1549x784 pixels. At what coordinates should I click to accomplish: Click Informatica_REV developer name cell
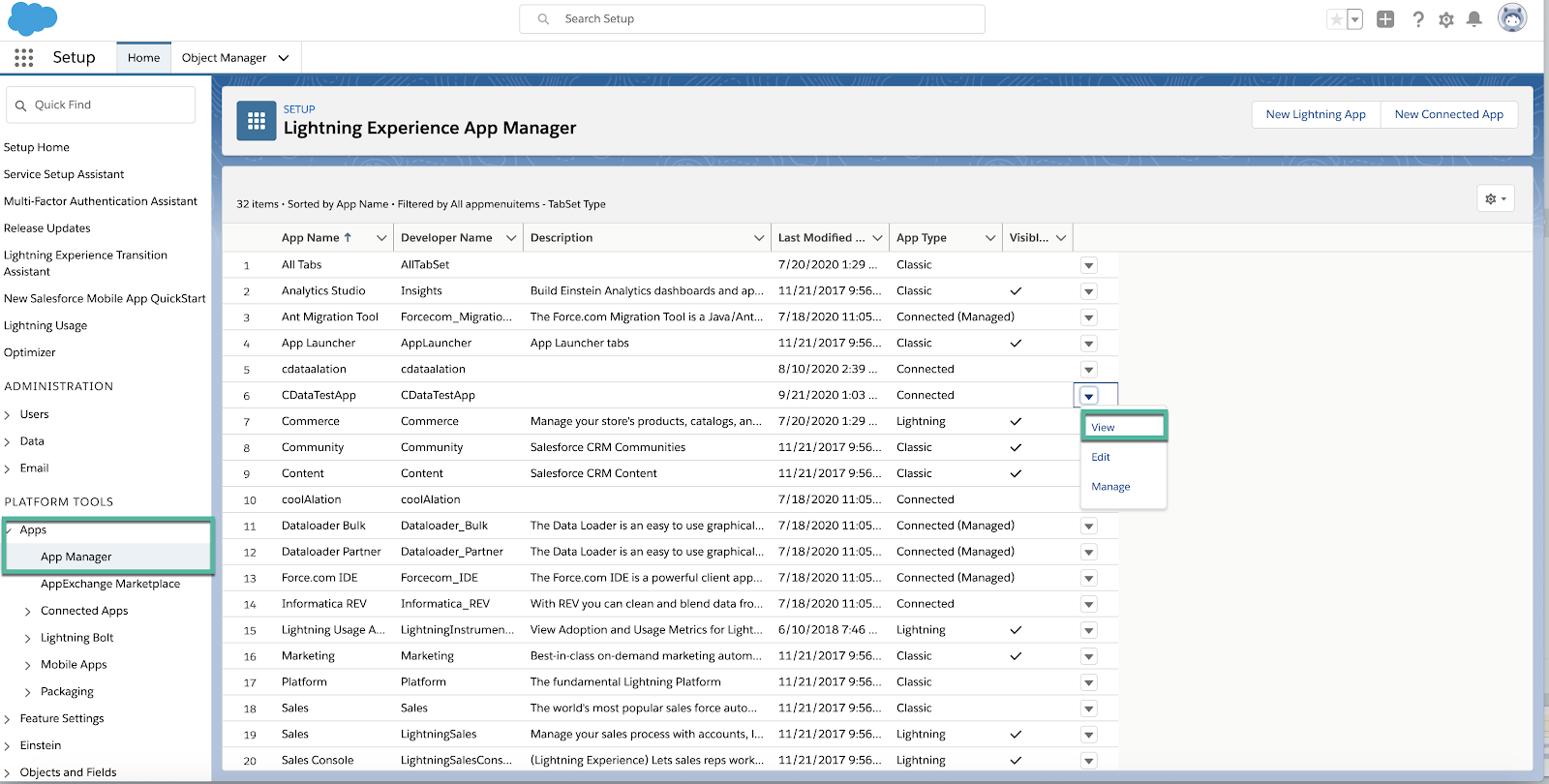[x=445, y=604]
